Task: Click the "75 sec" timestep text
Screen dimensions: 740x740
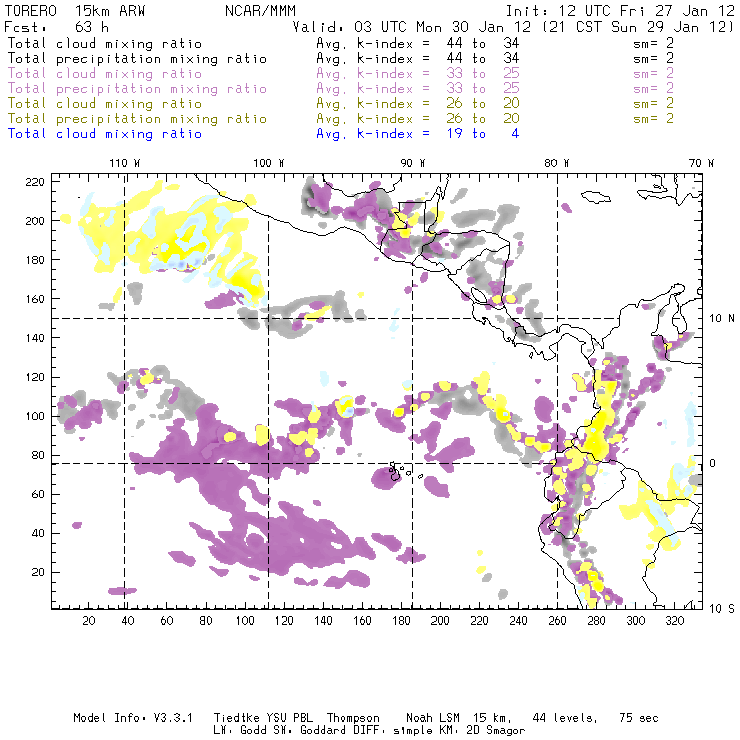Action: pos(639,718)
